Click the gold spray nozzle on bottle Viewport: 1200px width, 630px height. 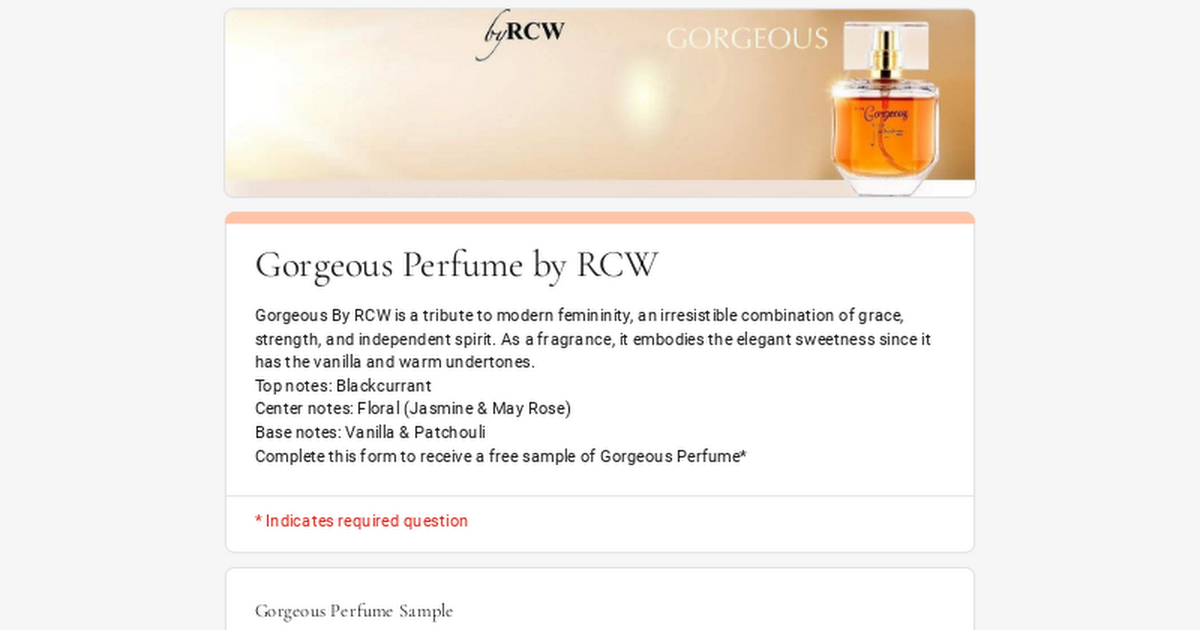pyautogui.click(x=885, y=57)
